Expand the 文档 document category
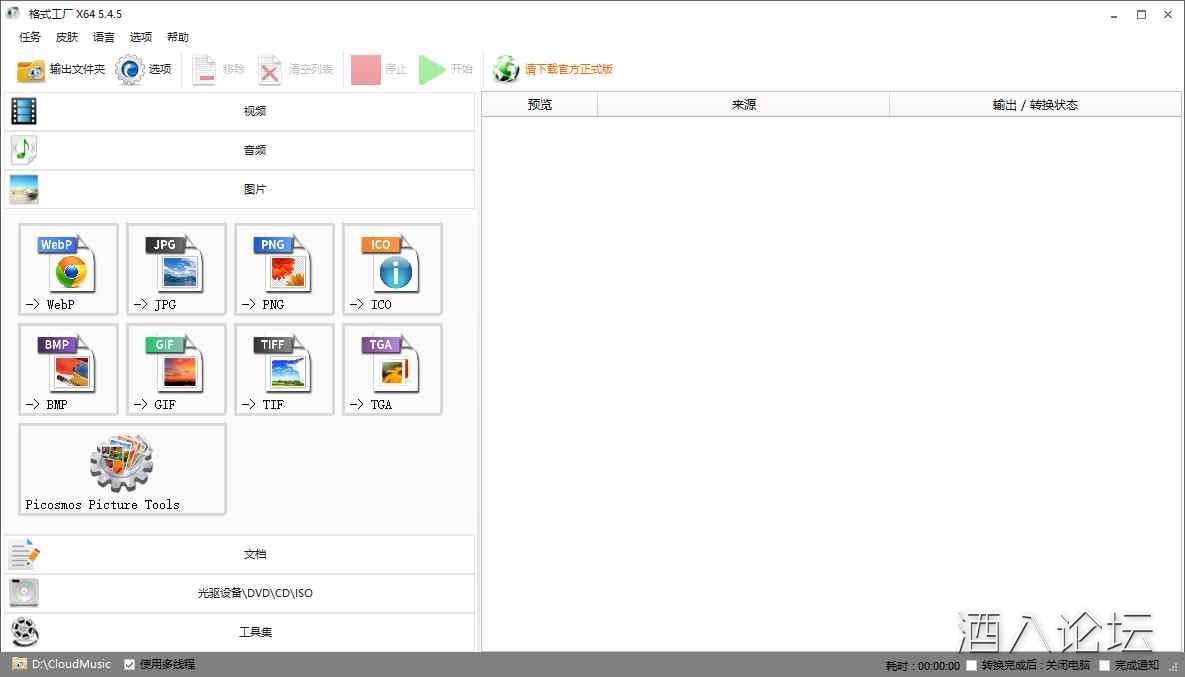This screenshot has height=677, width=1185. pos(254,553)
